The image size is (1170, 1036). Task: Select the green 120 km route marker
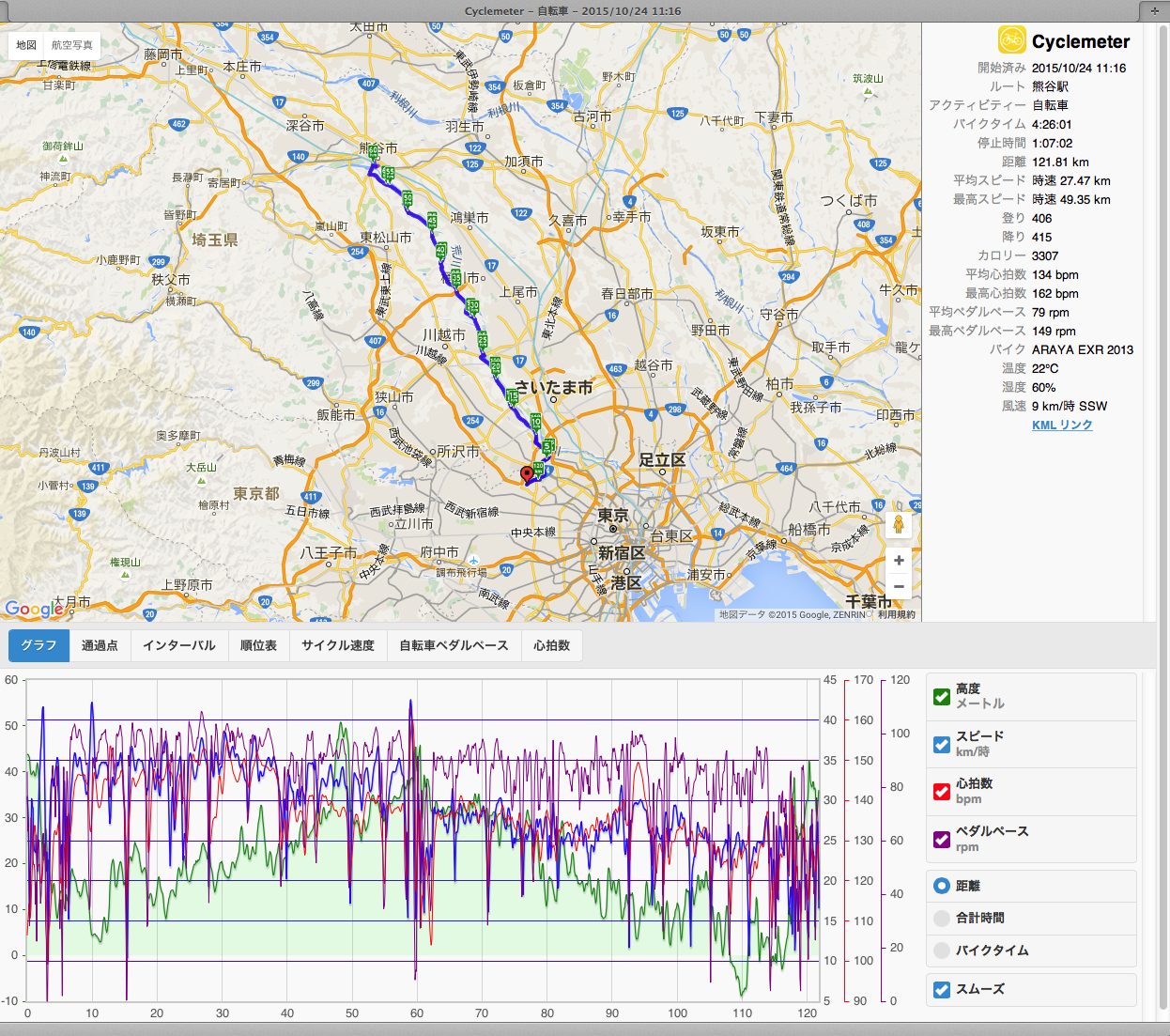539,468
